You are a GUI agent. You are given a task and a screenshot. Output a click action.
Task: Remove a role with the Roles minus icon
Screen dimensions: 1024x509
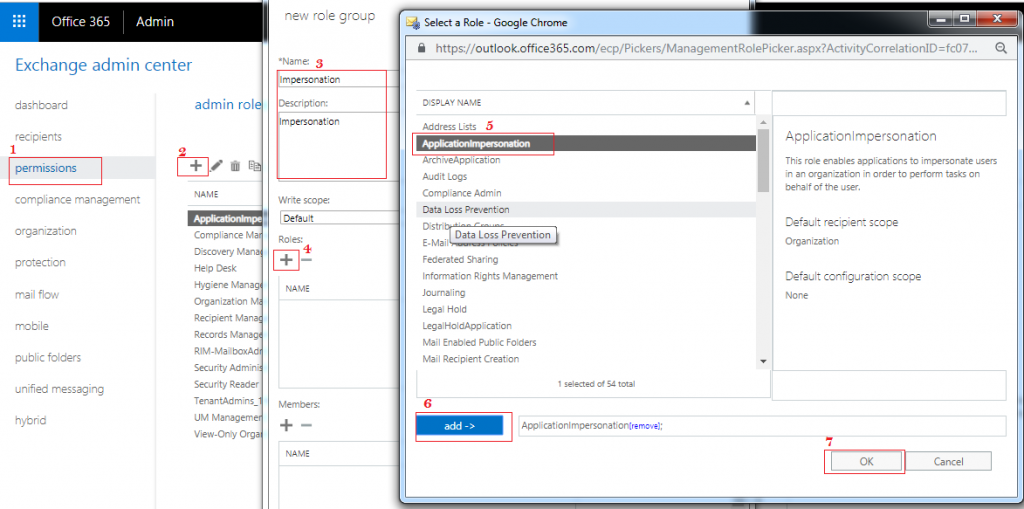[x=306, y=259]
